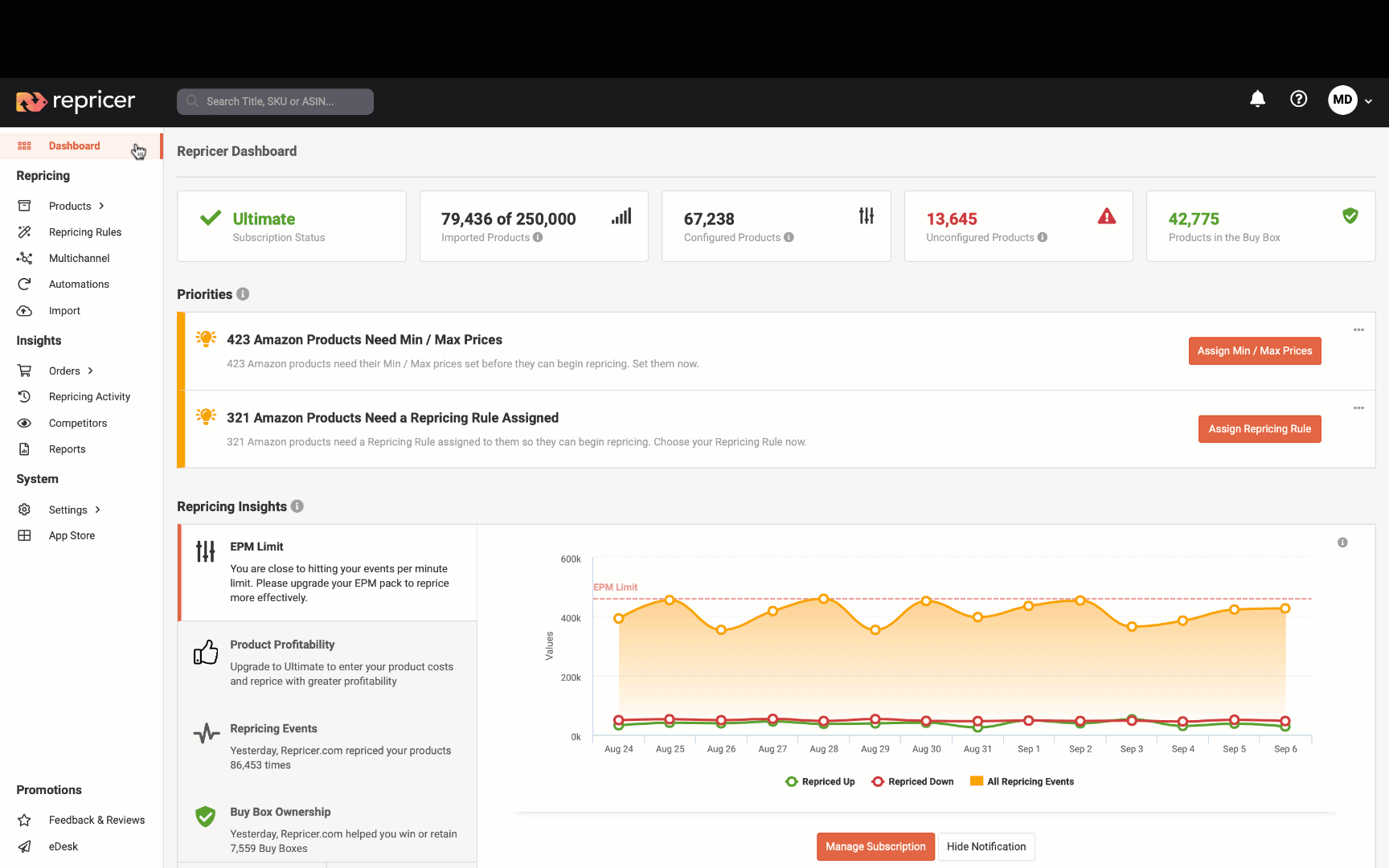
Task: Click the Repricing Rules wand icon
Action: 24,232
